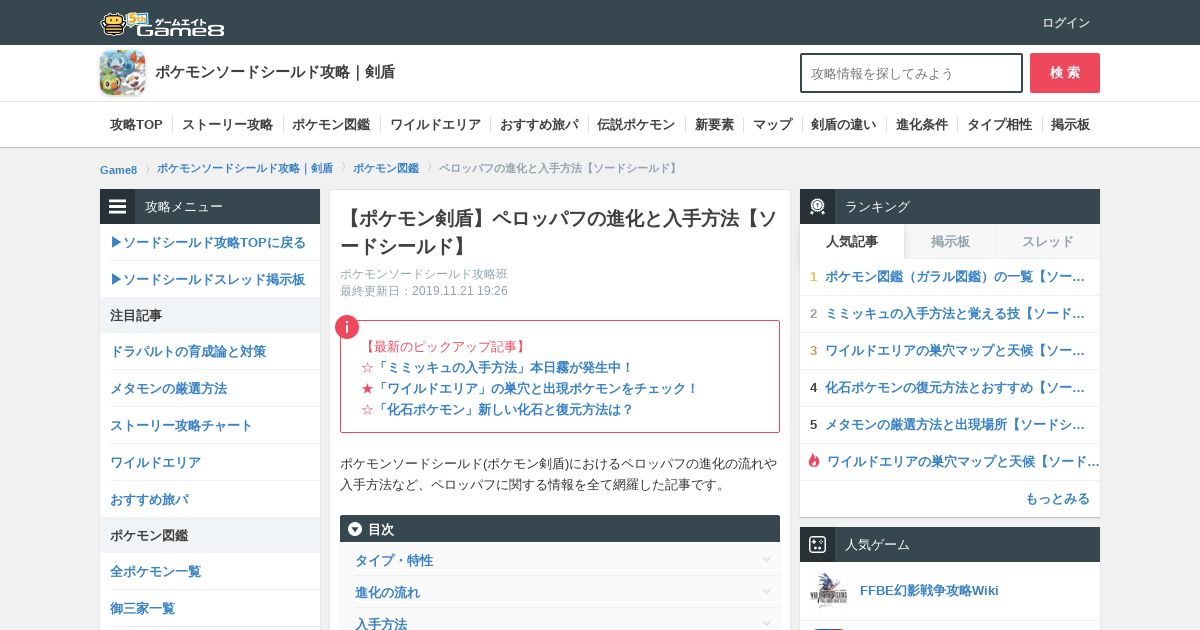The width and height of the screenshot is (1200, 630).
Task: Open ソードシールド攻略TOPに戻る sidebar link
Action: [208, 242]
